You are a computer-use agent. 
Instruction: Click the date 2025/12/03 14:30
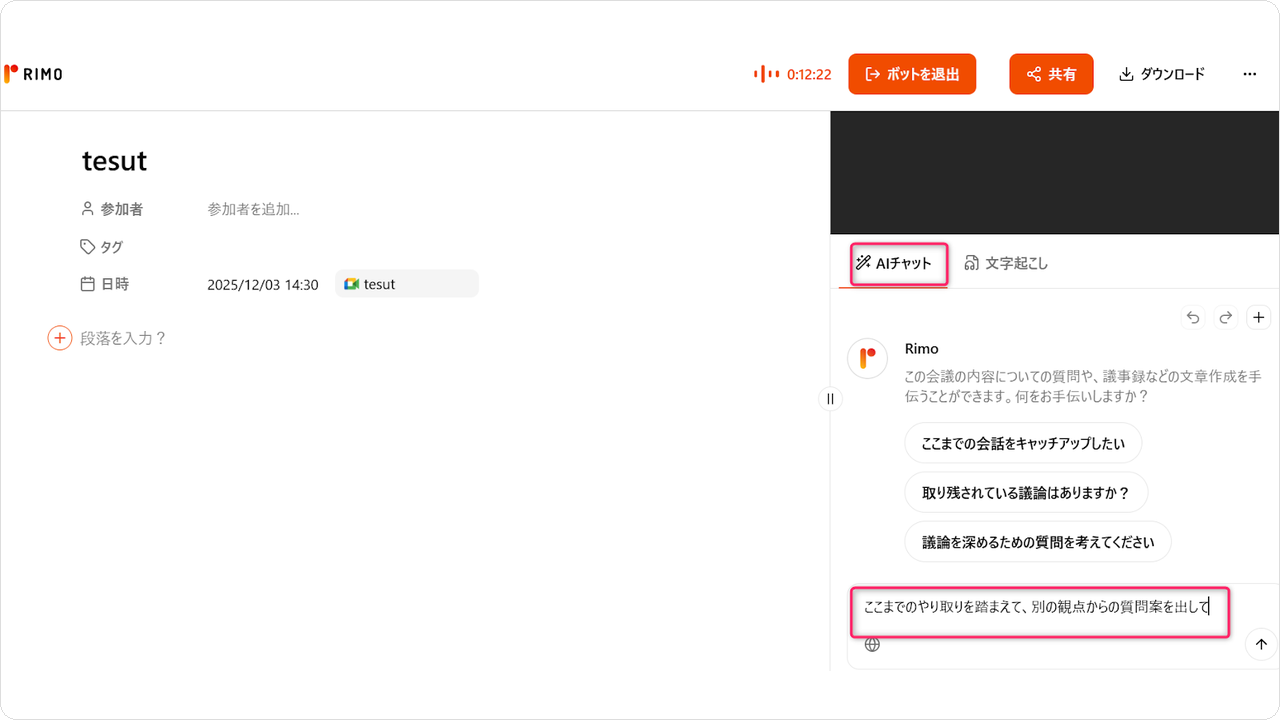(x=263, y=284)
